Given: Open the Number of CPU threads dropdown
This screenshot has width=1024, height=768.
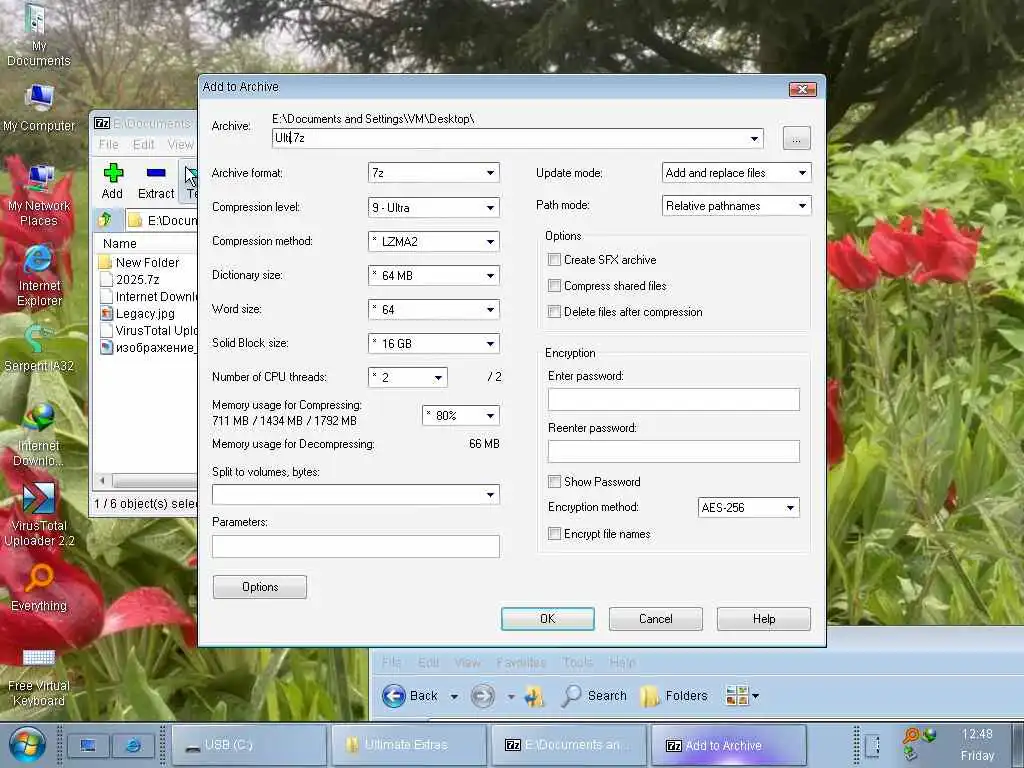Looking at the screenshot, I should pyautogui.click(x=408, y=377).
